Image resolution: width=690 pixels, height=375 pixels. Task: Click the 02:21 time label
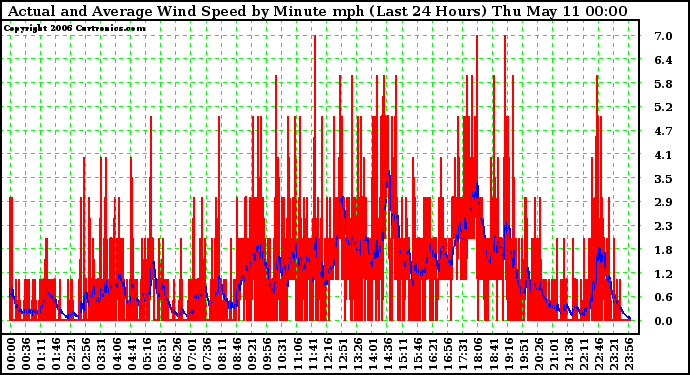click(x=71, y=353)
